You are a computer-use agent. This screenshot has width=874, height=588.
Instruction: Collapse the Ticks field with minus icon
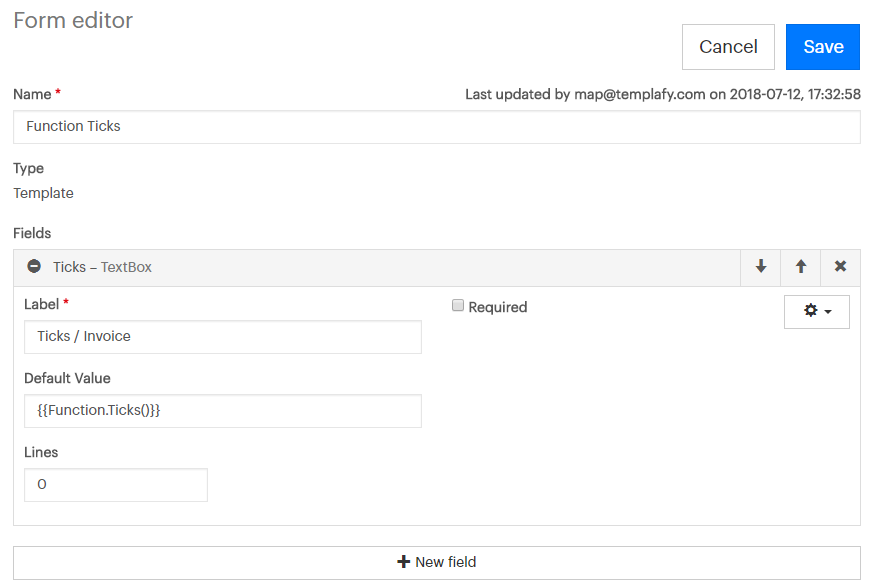pyautogui.click(x=34, y=266)
